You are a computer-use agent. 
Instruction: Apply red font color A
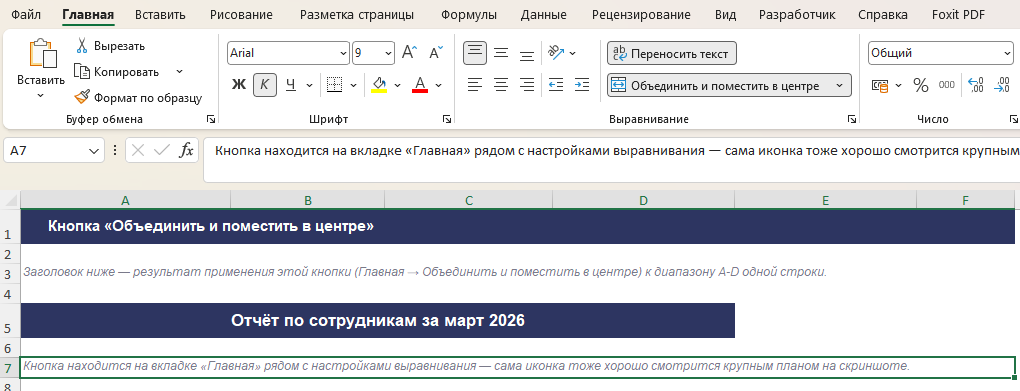coord(420,85)
